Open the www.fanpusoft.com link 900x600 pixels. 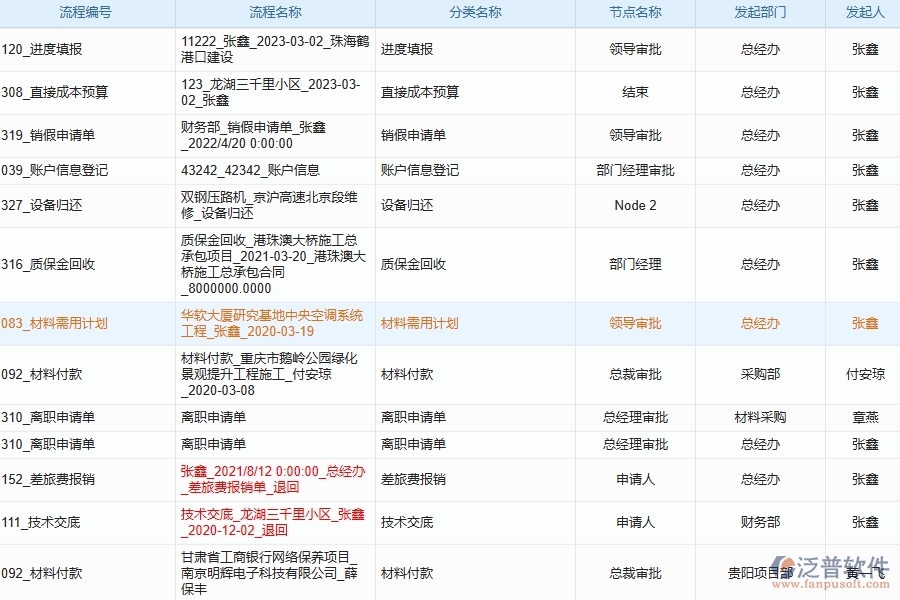click(830, 583)
